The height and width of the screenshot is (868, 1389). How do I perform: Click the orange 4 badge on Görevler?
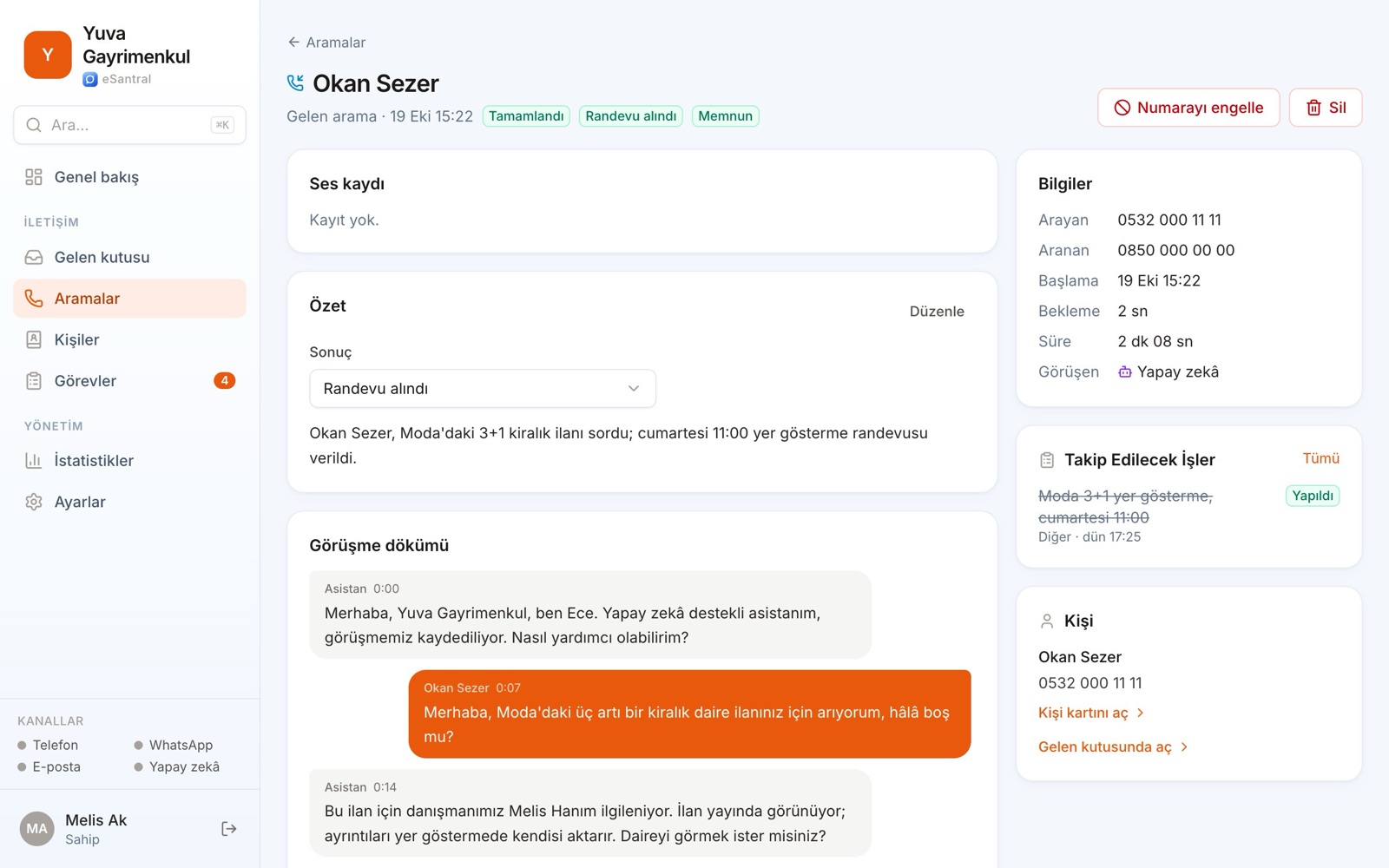coord(224,380)
